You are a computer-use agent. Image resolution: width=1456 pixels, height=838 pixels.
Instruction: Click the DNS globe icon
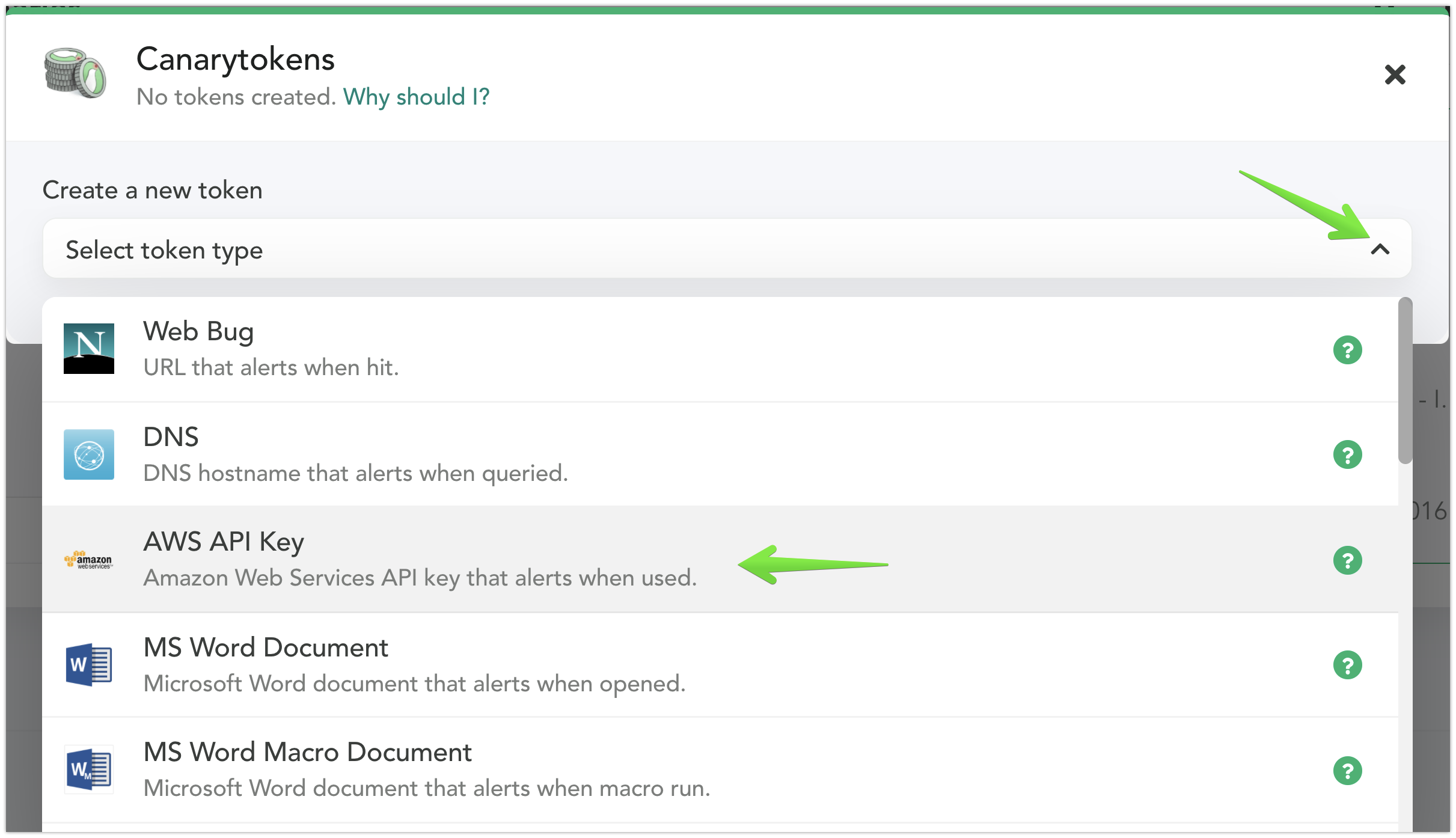pos(89,454)
